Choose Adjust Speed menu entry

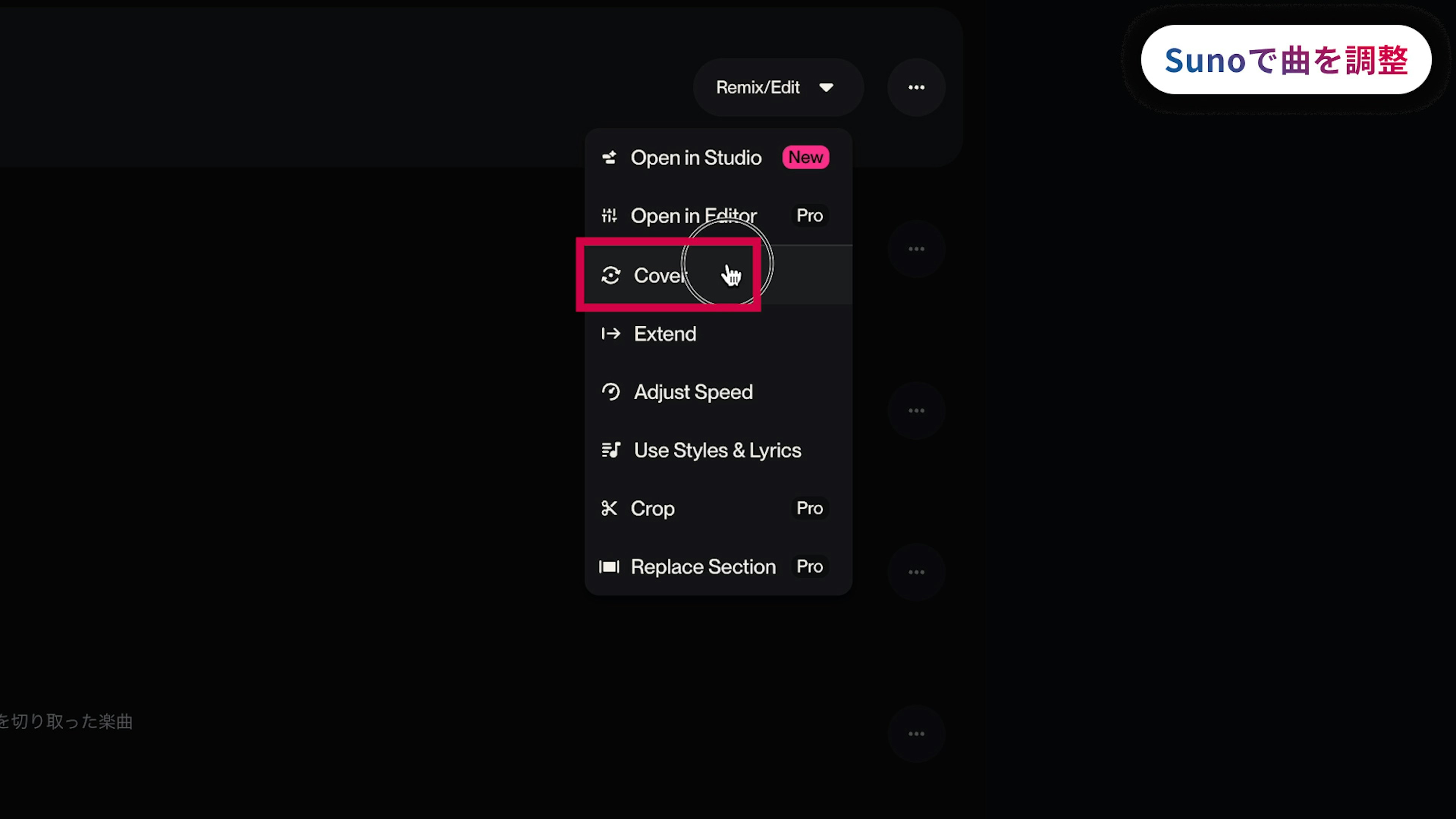coord(693,392)
